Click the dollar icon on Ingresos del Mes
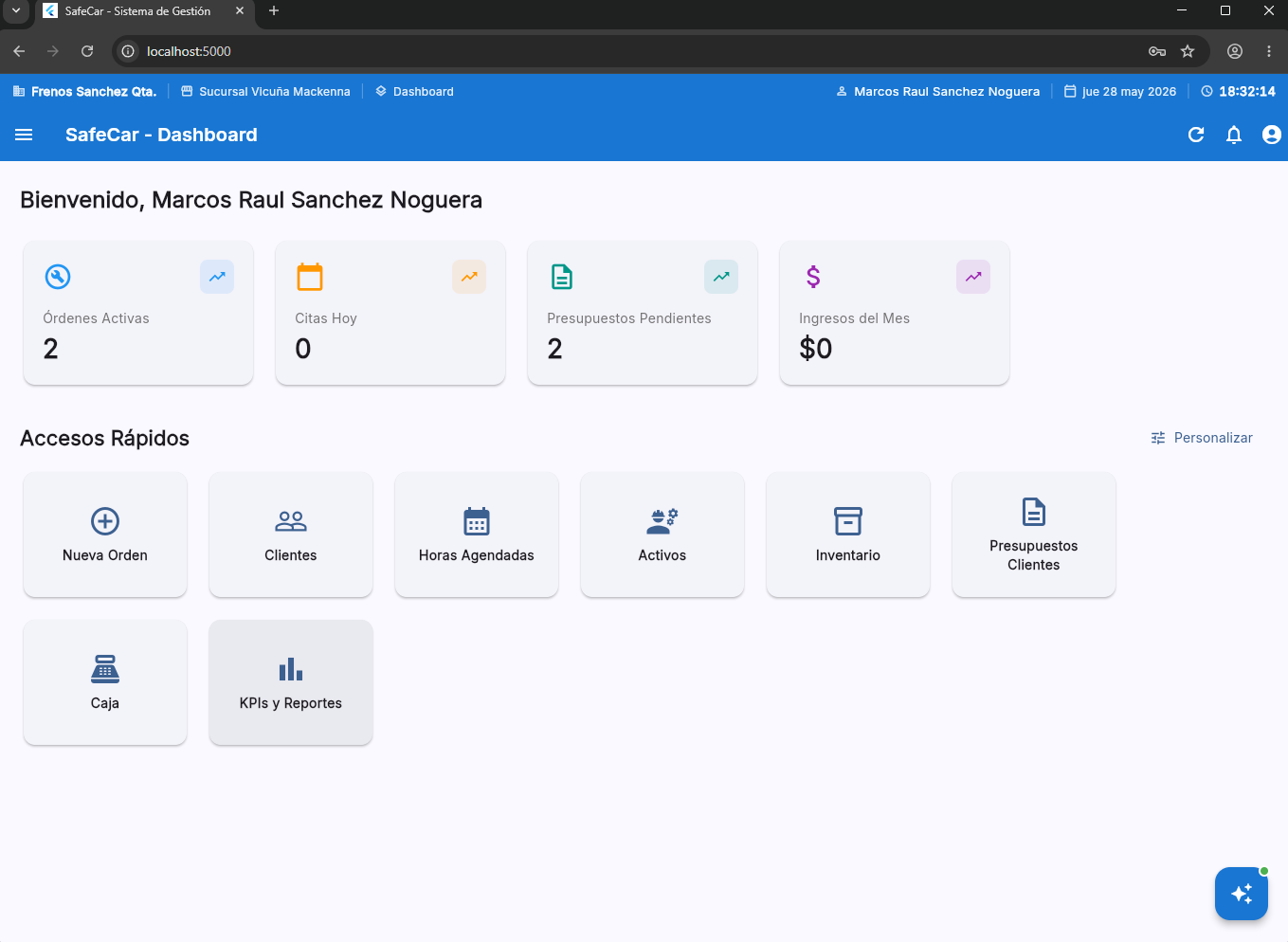The image size is (1288, 942). 813,277
